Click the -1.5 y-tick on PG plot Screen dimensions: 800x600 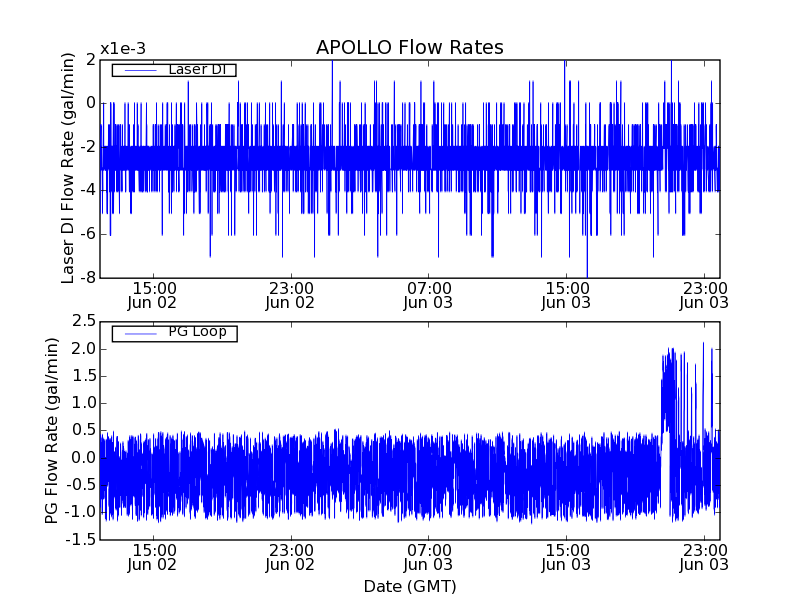(x=81, y=539)
